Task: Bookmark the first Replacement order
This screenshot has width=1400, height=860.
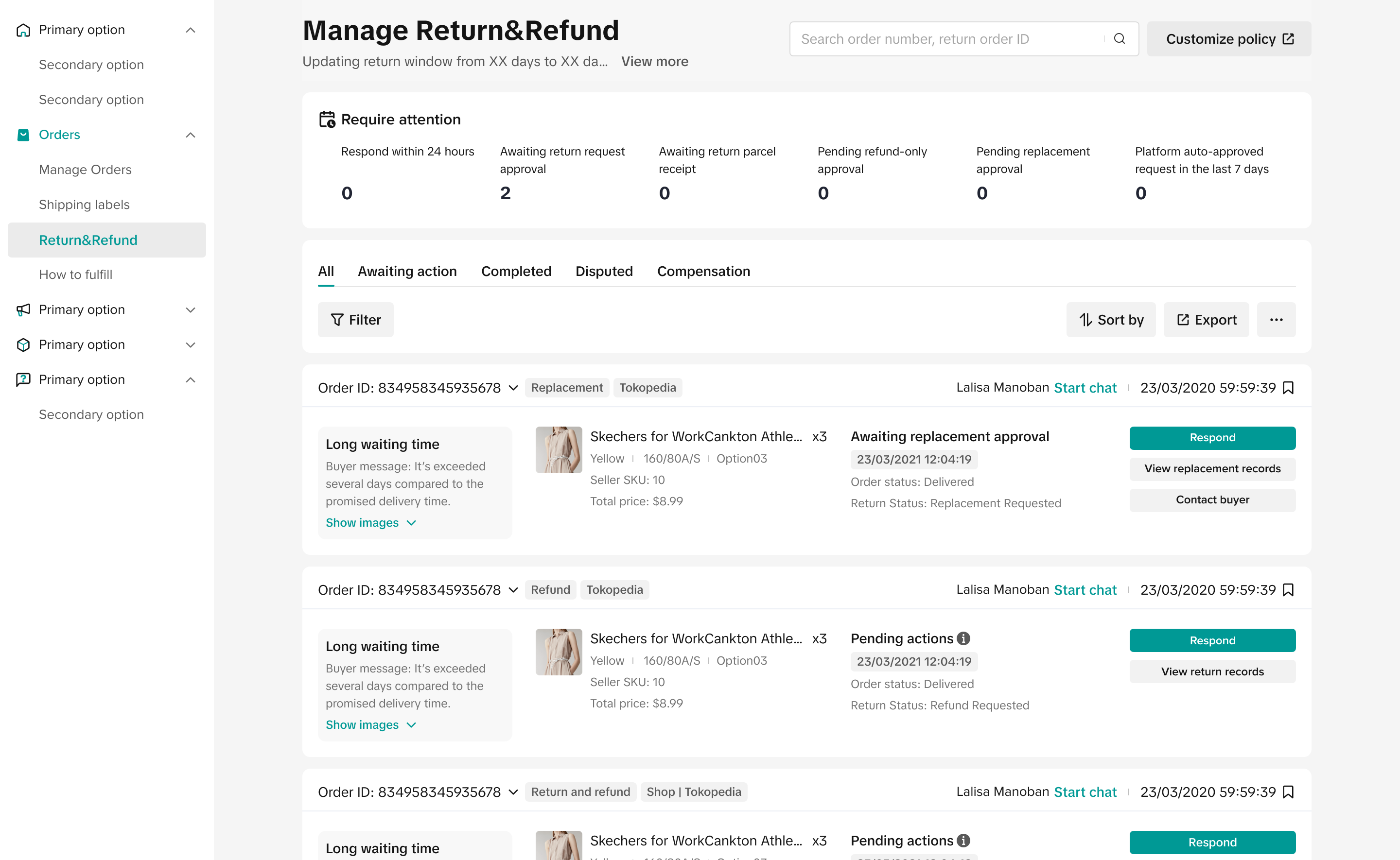Action: (x=1289, y=387)
